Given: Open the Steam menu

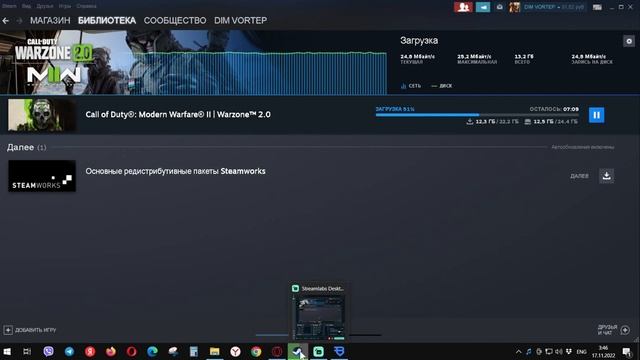Looking at the screenshot, I should point(9,6).
